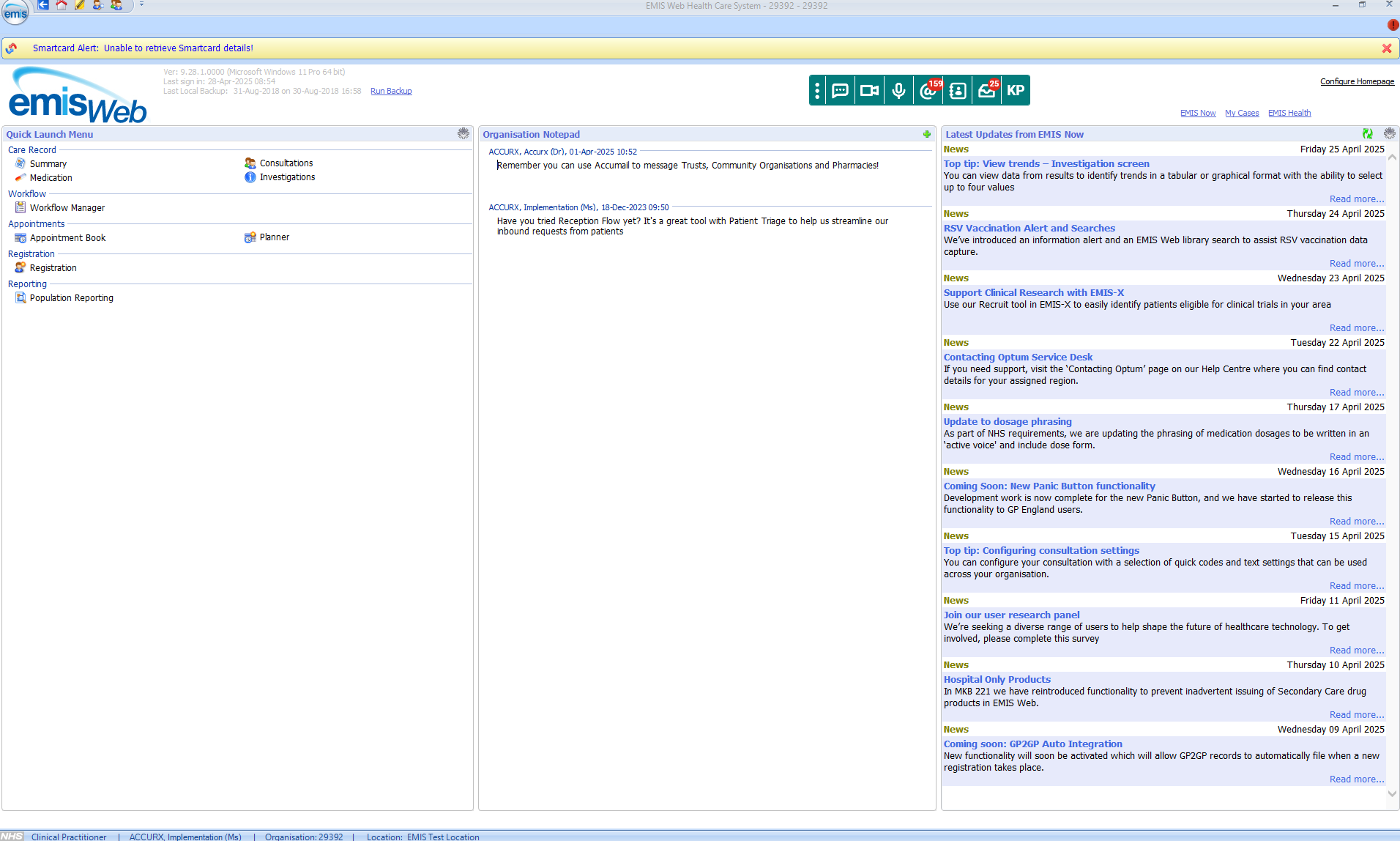
Task: Click 'Location: EMIS Test Location' status entry
Action: [422, 837]
